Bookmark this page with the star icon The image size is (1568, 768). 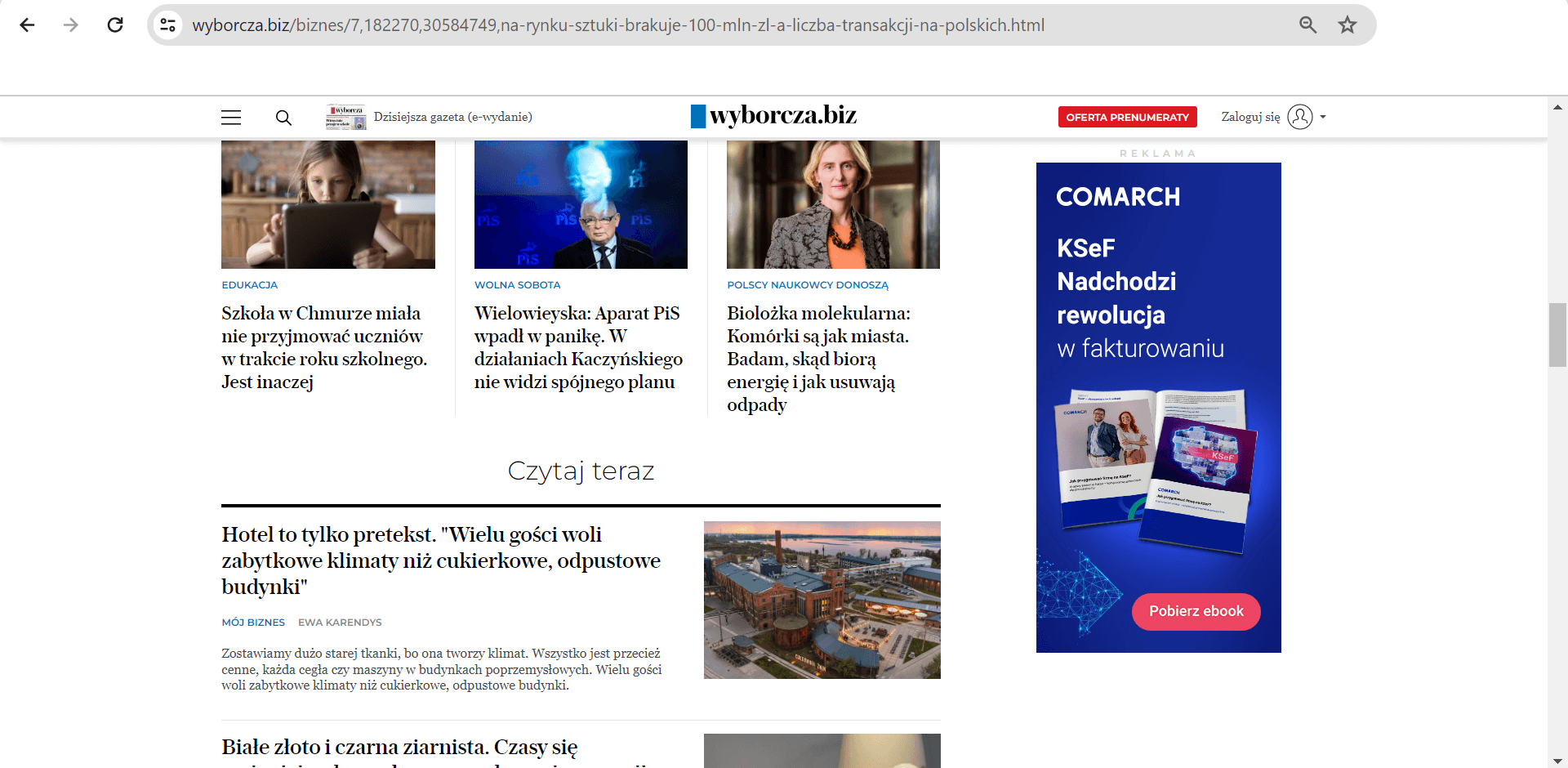point(1347,25)
